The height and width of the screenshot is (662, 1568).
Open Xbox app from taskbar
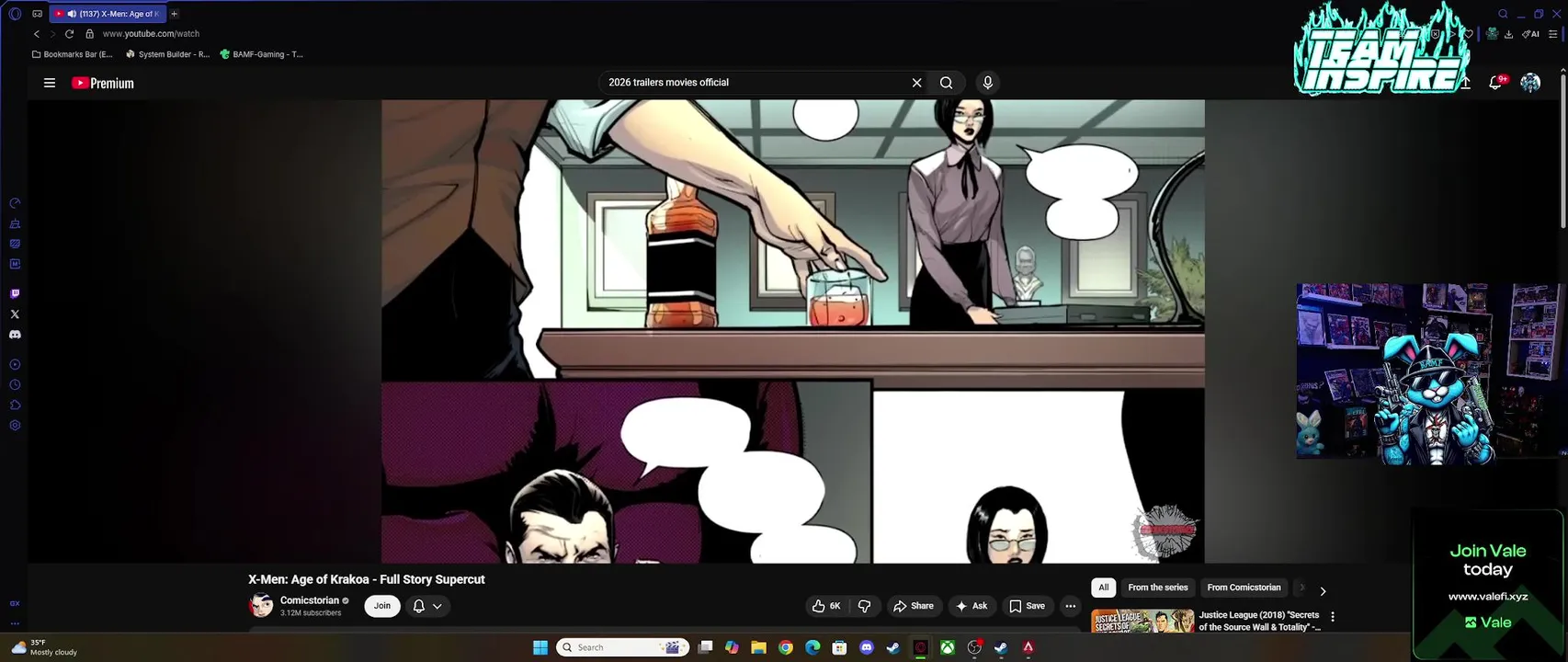tap(947, 647)
